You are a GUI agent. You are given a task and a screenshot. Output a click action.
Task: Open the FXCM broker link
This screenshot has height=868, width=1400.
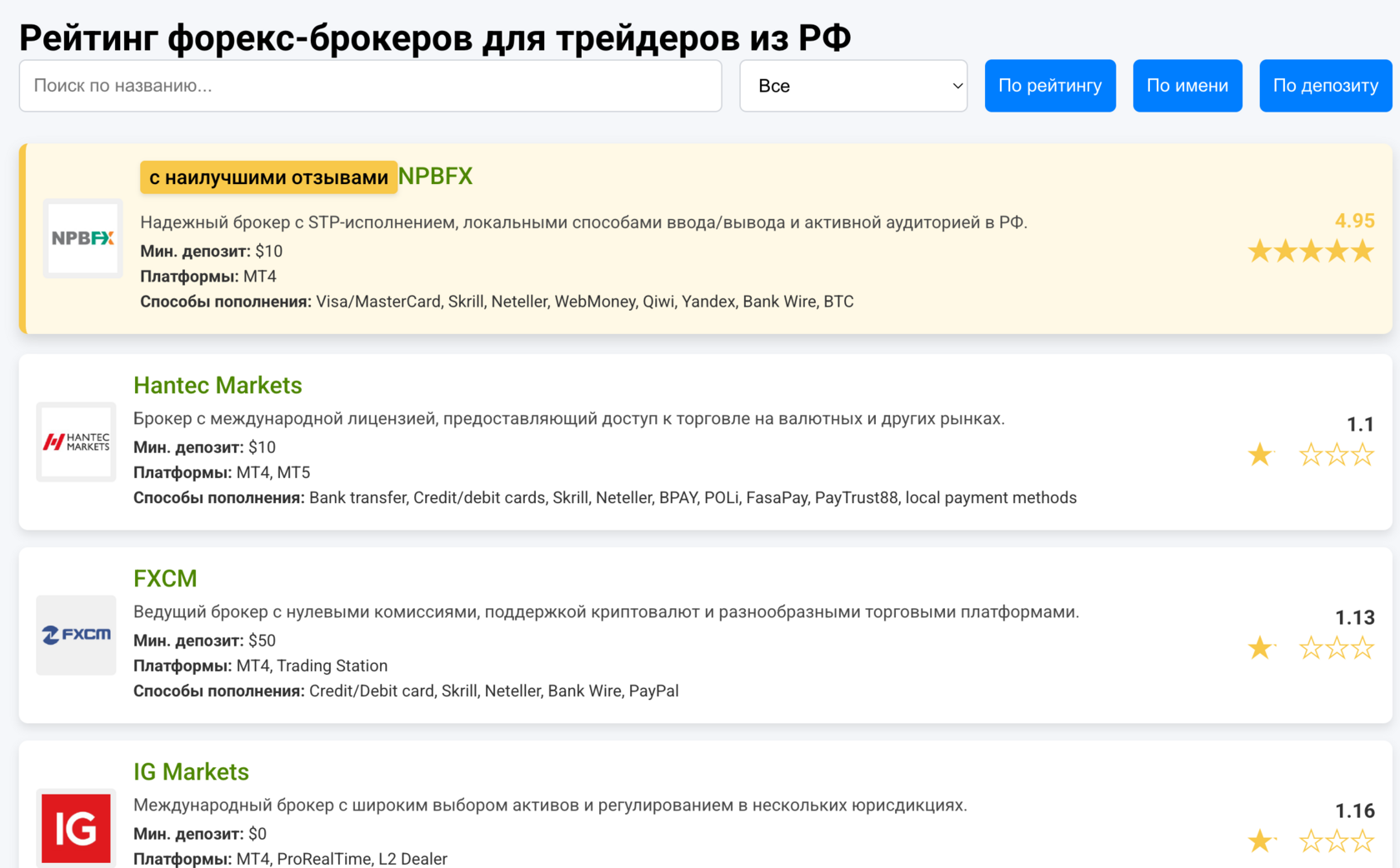[x=165, y=579]
